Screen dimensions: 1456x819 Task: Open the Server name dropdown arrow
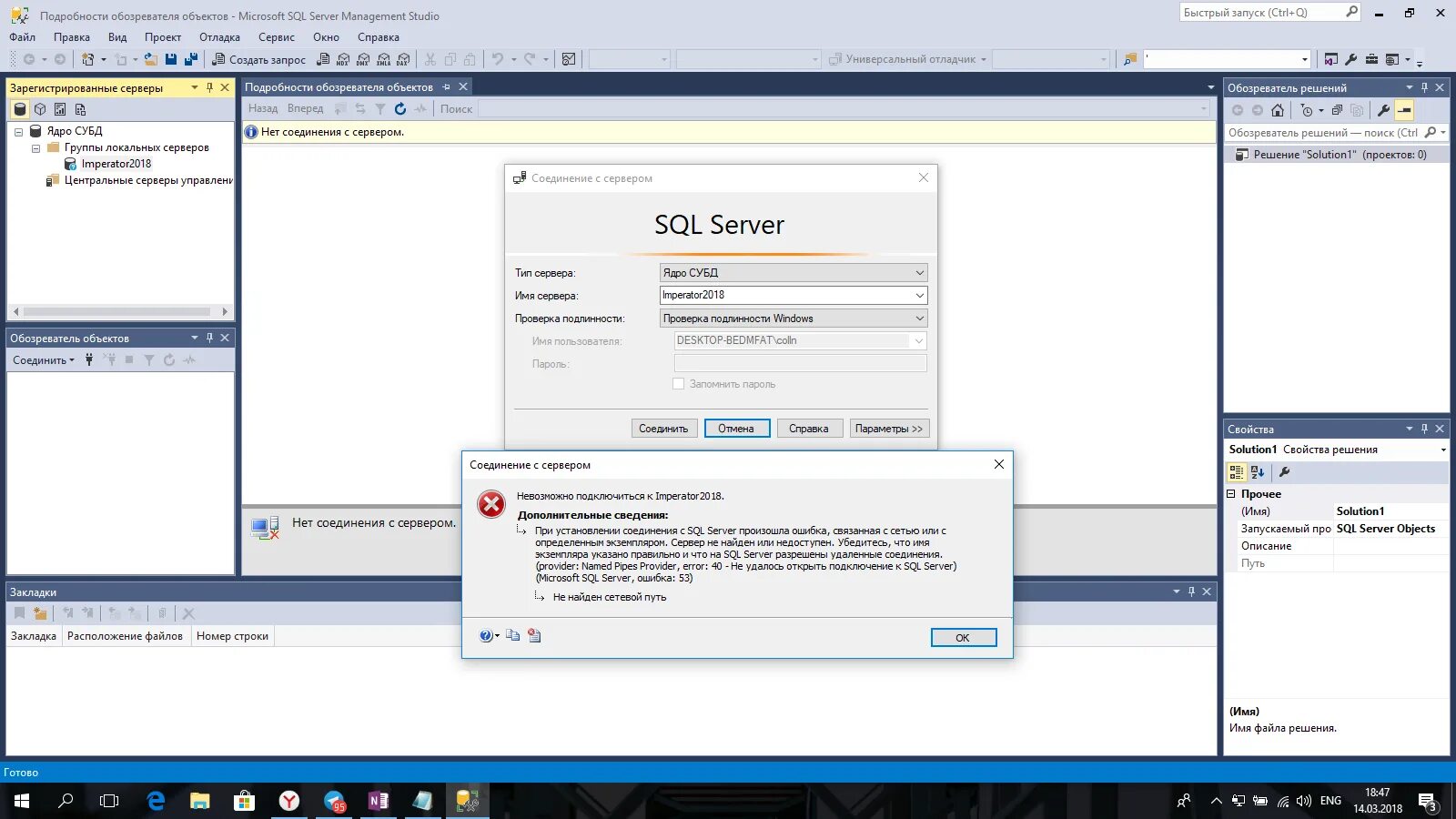click(x=919, y=295)
